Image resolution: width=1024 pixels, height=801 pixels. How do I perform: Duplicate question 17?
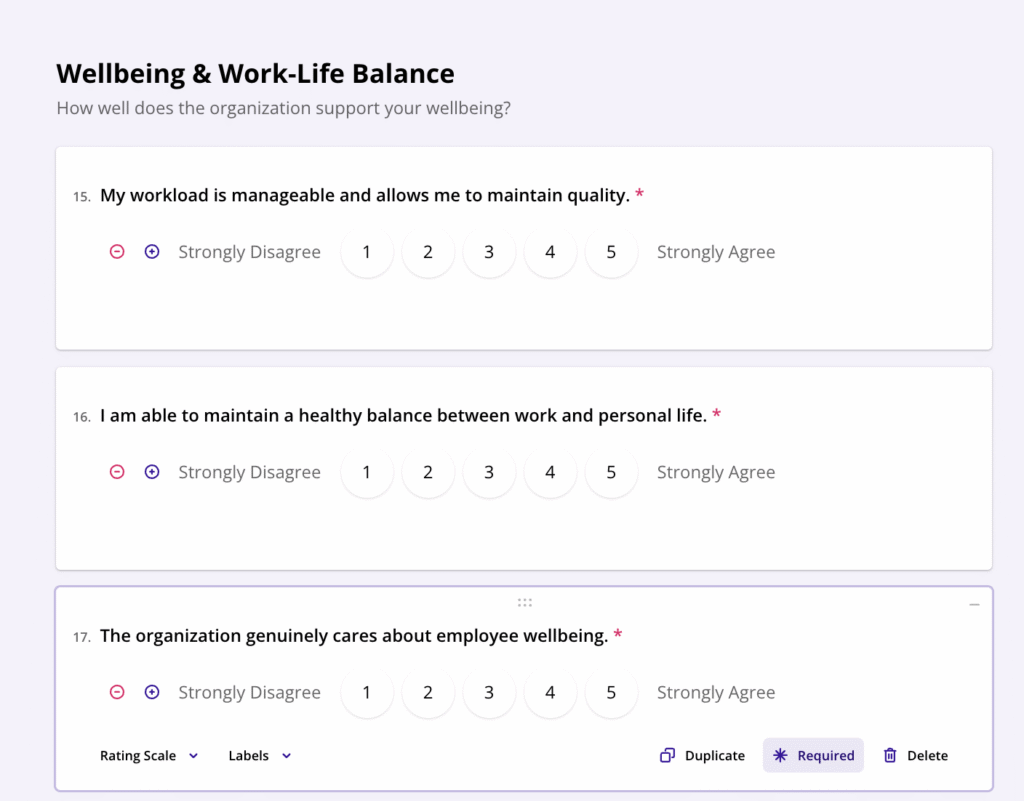(x=702, y=756)
